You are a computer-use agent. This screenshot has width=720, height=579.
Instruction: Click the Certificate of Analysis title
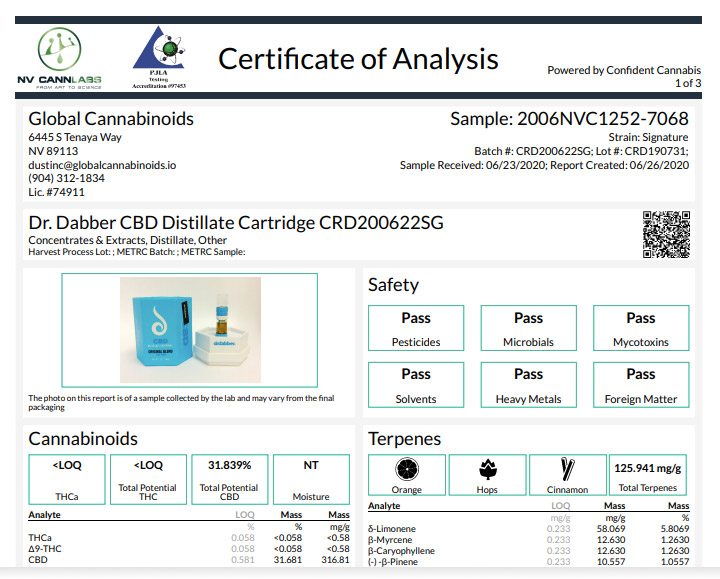pos(358,59)
